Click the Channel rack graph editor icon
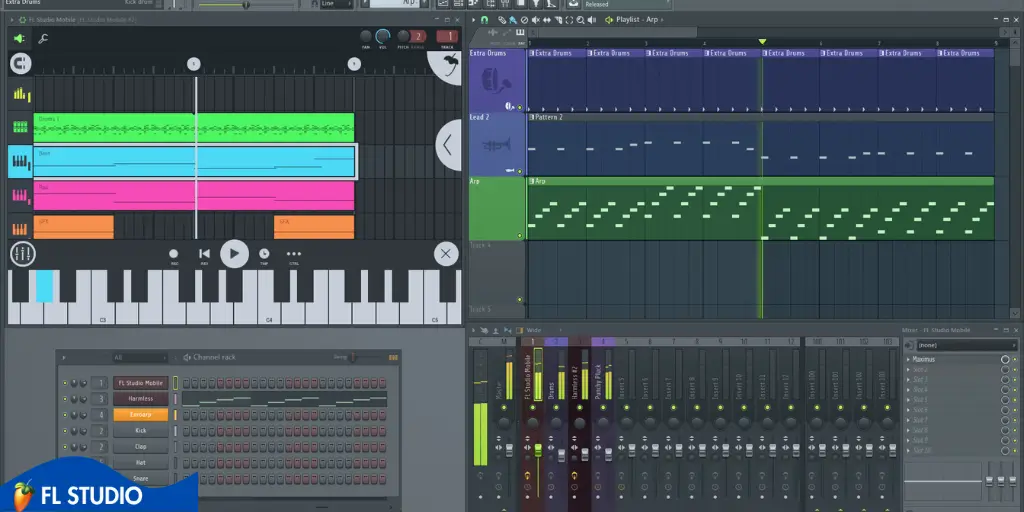 393,357
